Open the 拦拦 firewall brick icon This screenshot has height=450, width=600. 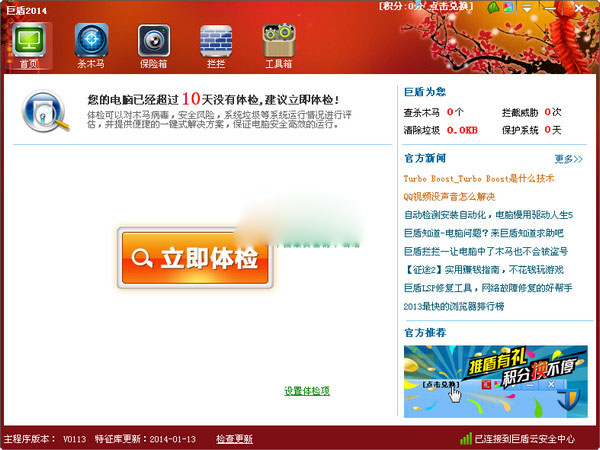point(215,44)
